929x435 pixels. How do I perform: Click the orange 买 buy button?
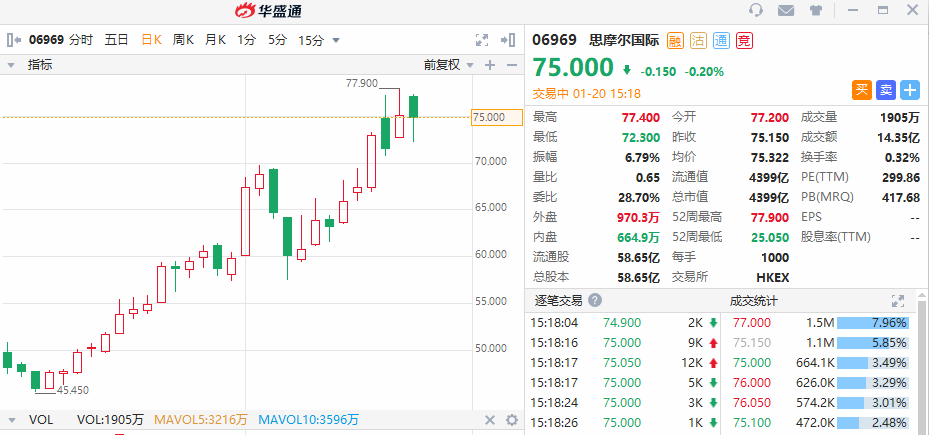click(862, 90)
